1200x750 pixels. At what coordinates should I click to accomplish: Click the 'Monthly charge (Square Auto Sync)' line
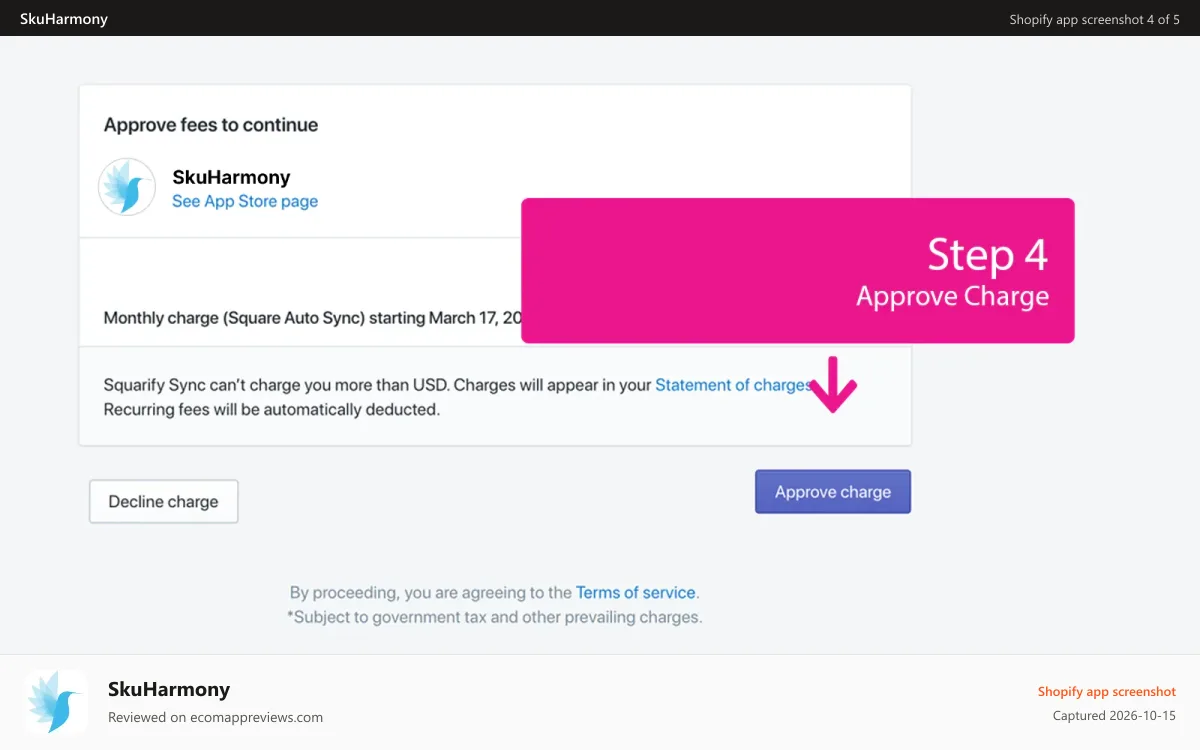[313, 318]
